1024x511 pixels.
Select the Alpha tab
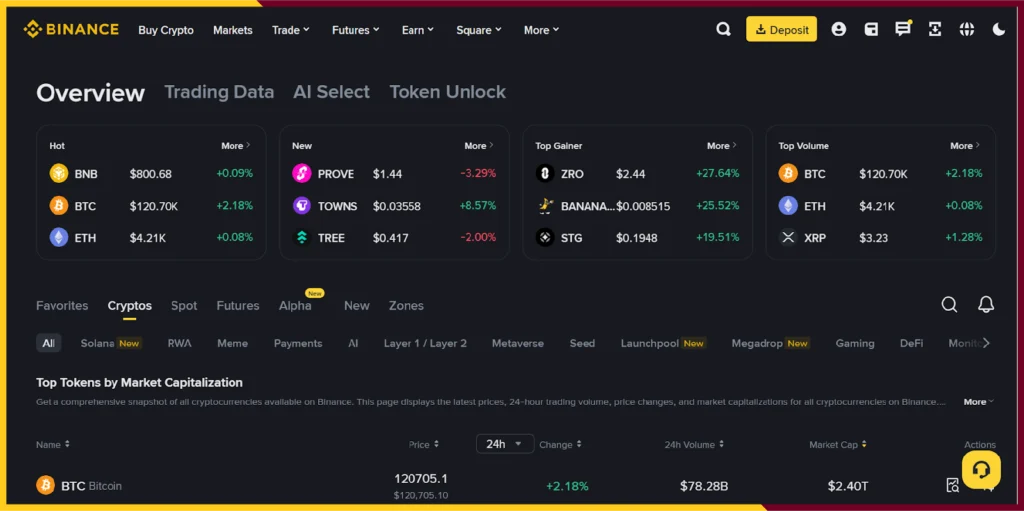[x=295, y=305]
